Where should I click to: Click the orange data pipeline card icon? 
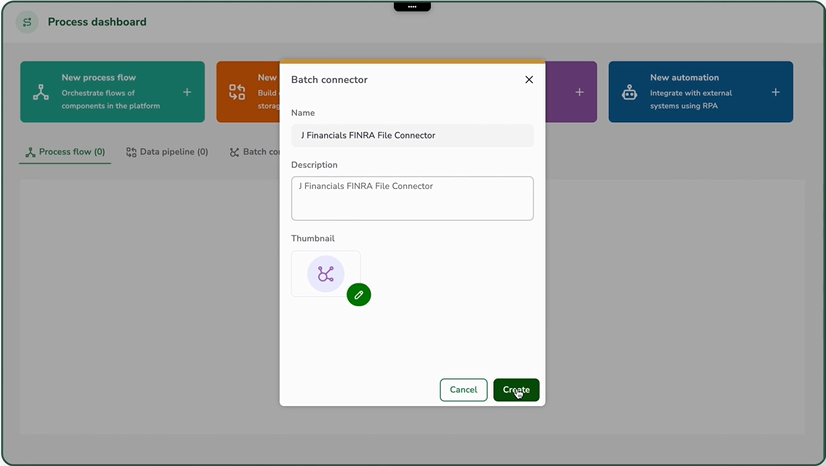237,92
